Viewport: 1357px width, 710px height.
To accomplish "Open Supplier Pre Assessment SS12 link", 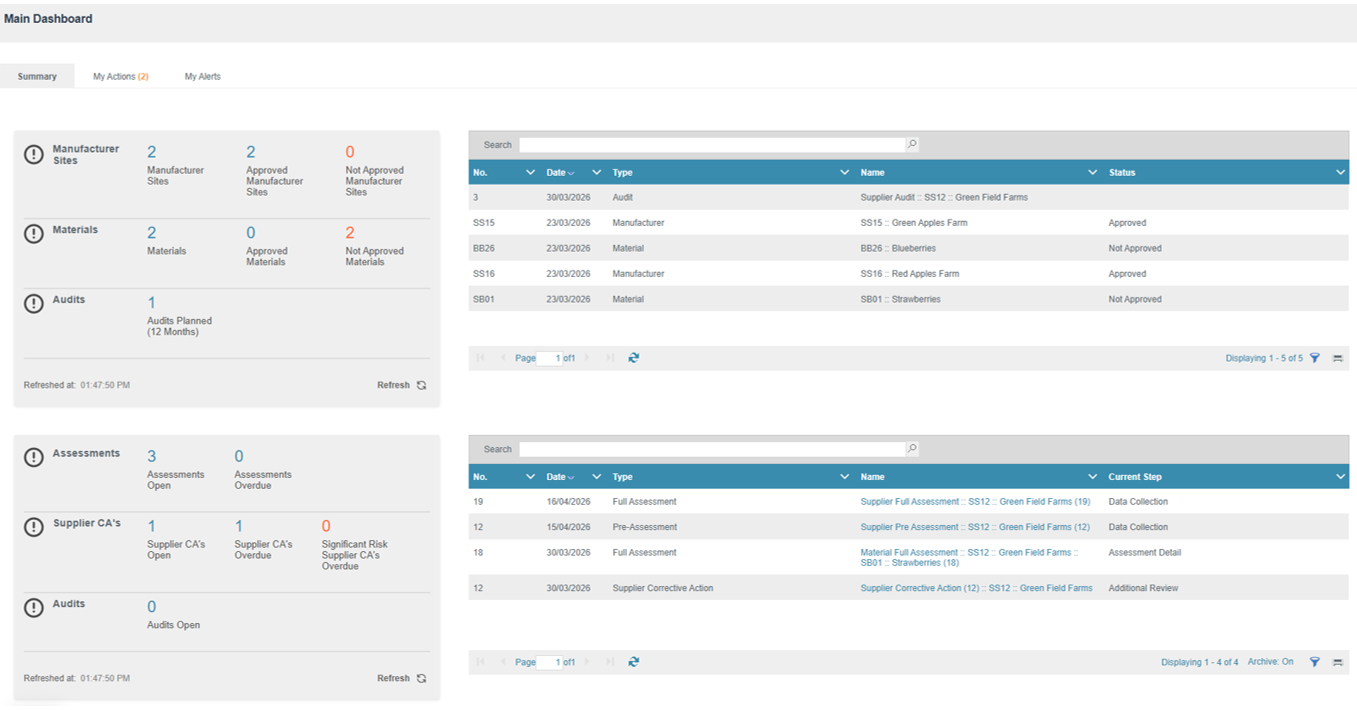I will click(975, 527).
